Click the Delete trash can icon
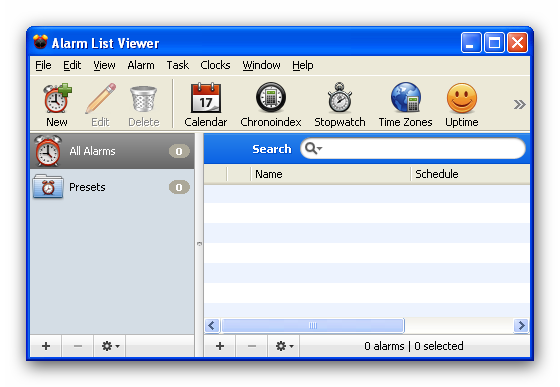Screen dimensions: 560x387 pyautogui.click(x=144, y=105)
